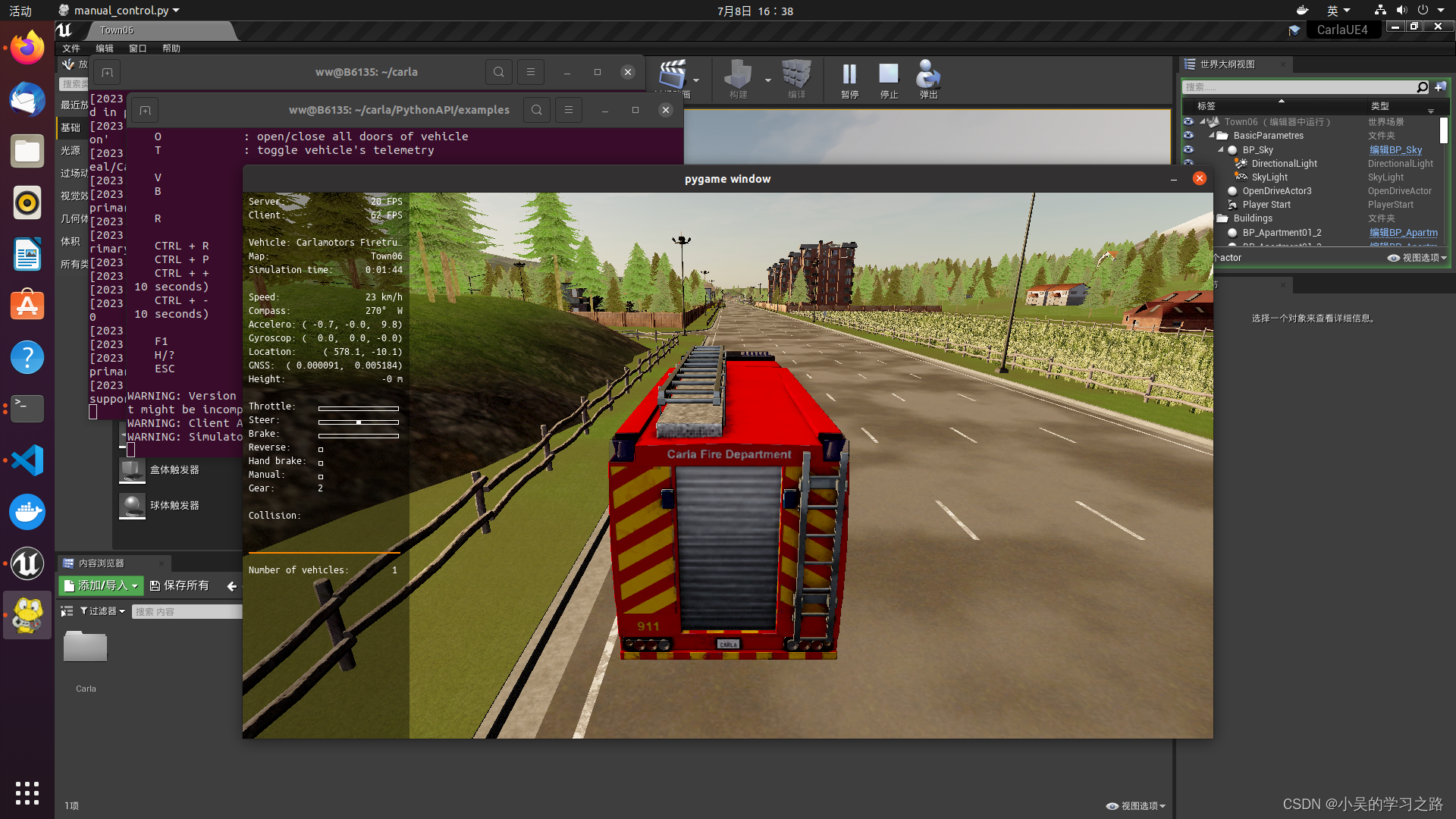Click 保存所有 in Content Browser
This screenshot has width=1456, height=819.
[179, 586]
